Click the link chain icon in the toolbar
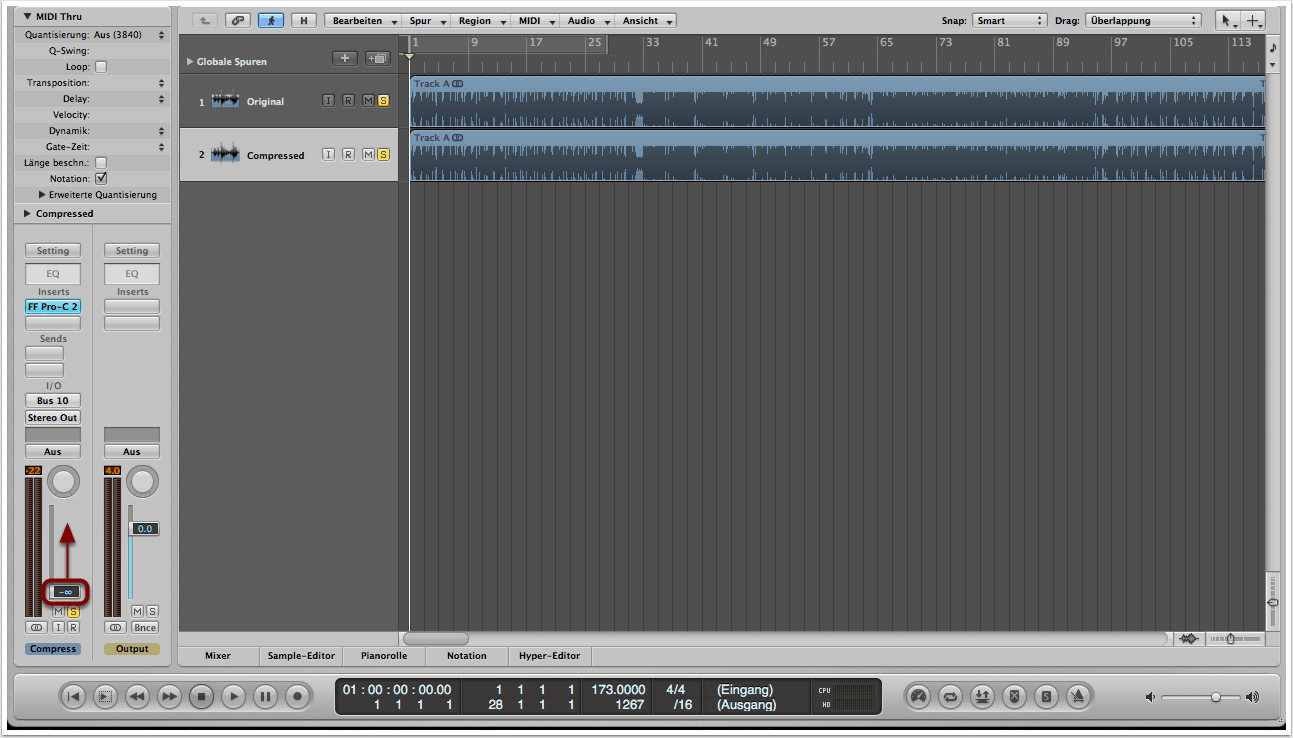This screenshot has width=1293, height=738. pos(237,20)
